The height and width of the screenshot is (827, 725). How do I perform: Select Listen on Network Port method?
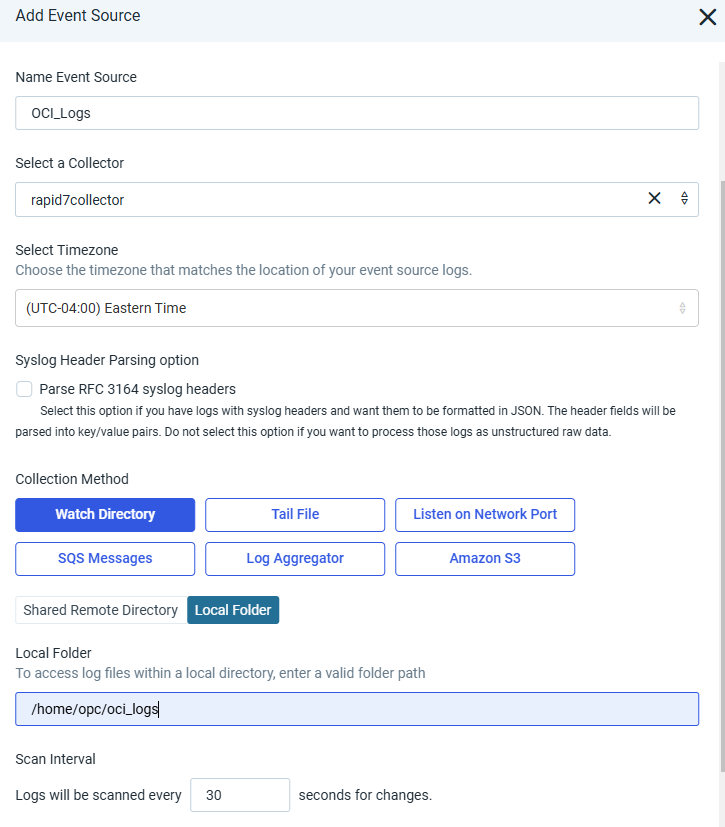coord(485,515)
